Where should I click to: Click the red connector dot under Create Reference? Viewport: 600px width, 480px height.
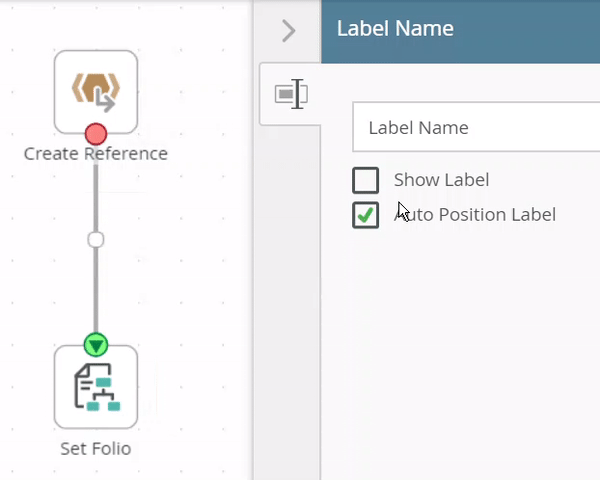[x=95, y=133]
